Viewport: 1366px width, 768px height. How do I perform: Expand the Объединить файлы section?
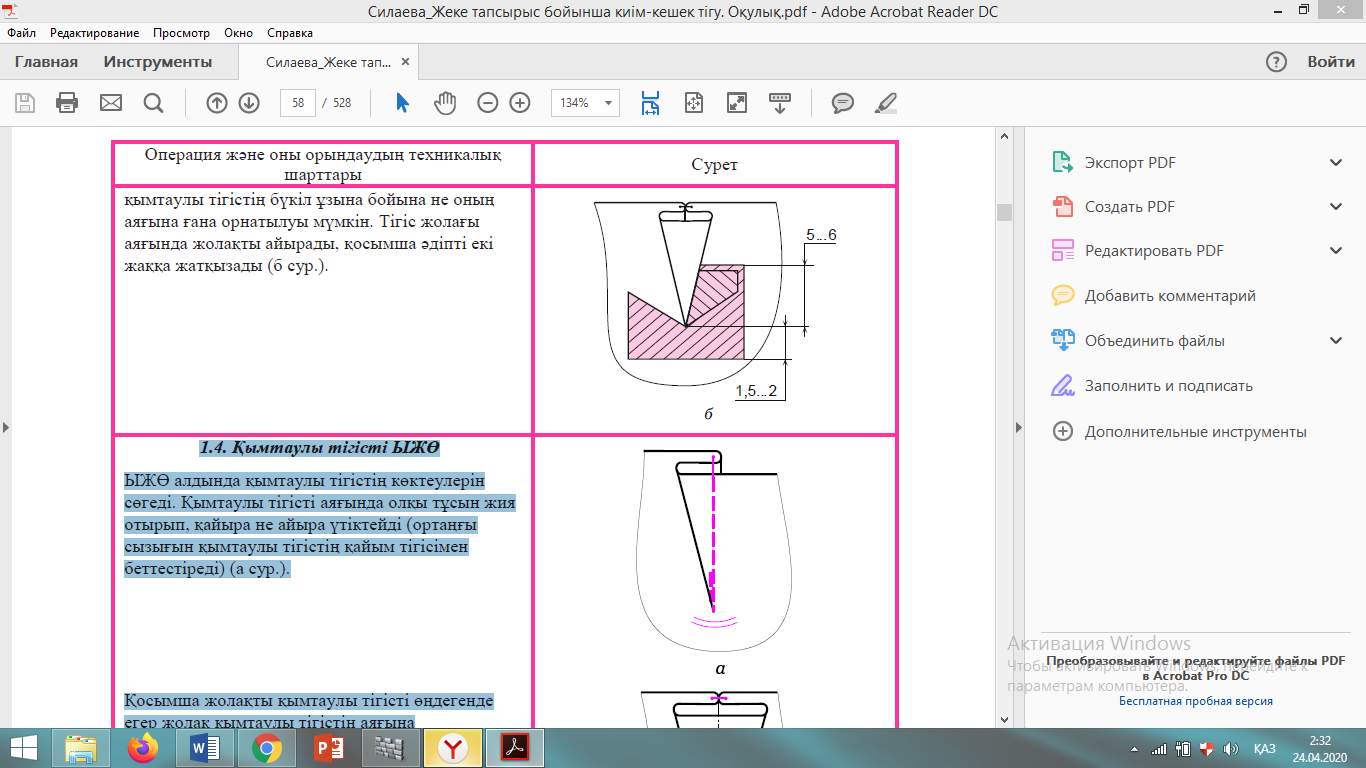point(1336,341)
